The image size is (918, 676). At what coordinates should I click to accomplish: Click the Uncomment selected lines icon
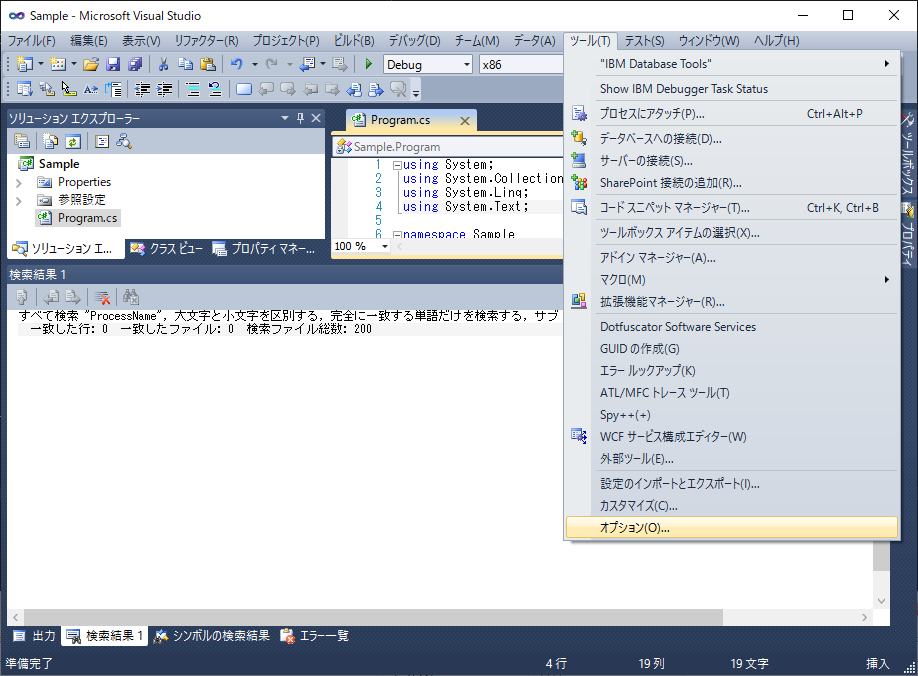pyautogui.click(x=215, y=89)
